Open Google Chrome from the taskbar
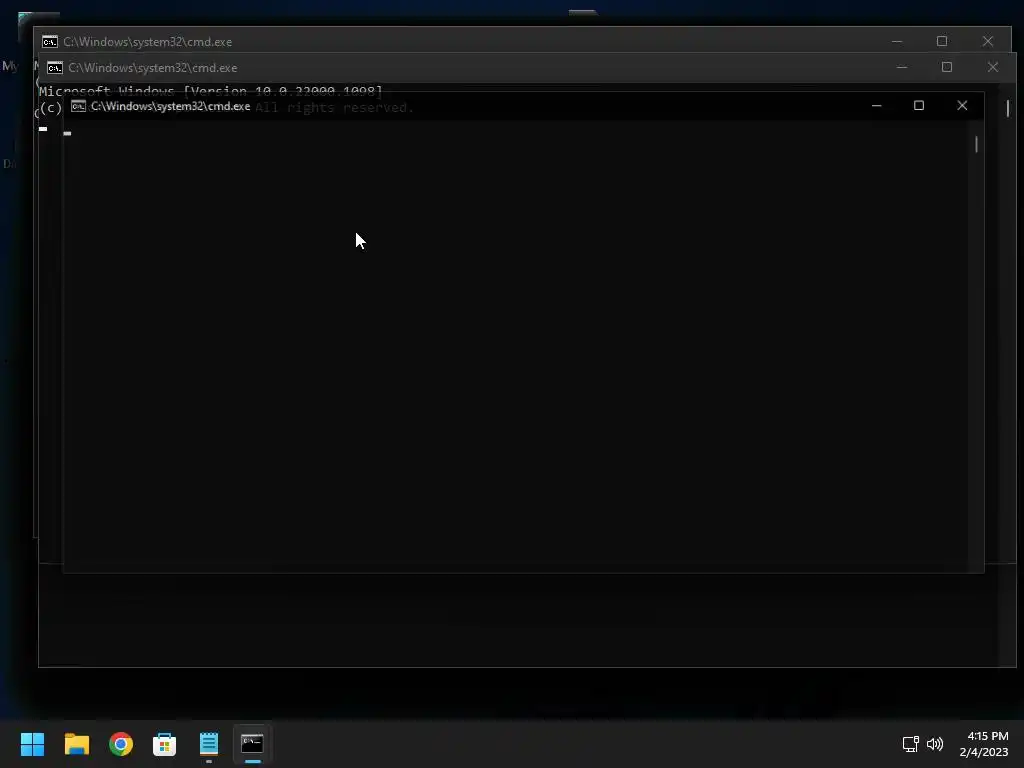 121,744
